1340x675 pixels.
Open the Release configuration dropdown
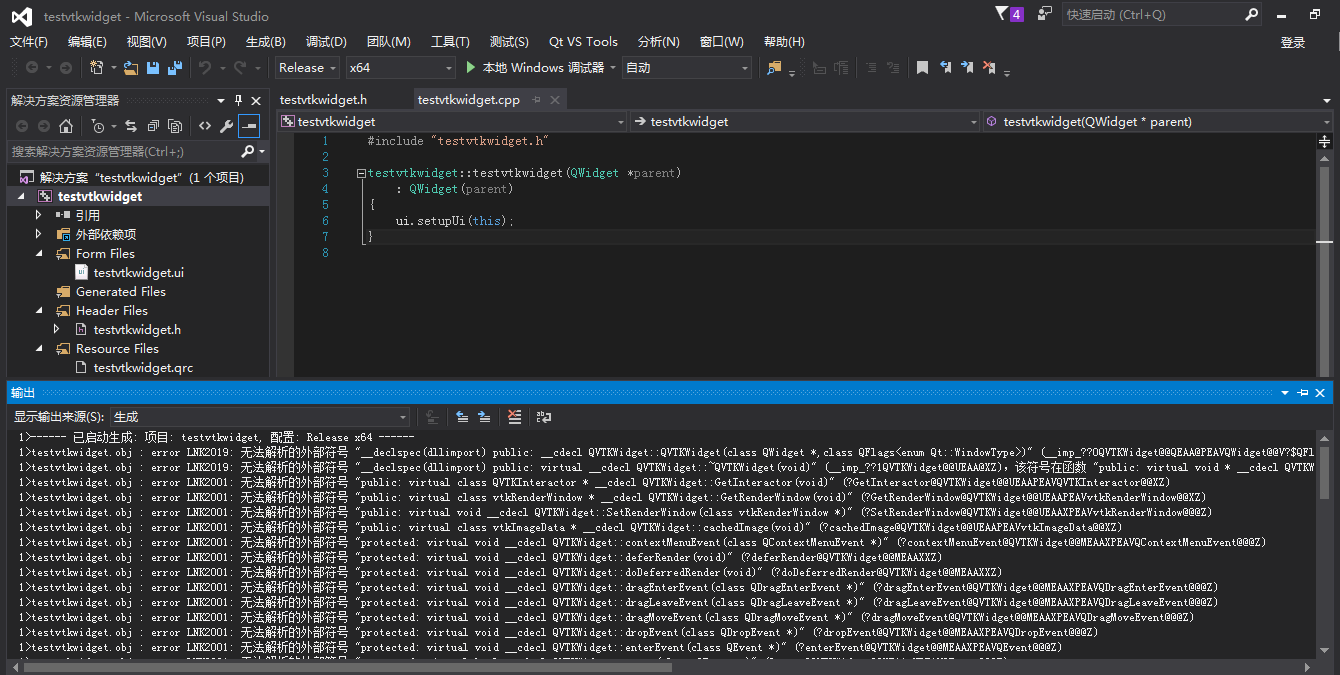click(307, 68)
